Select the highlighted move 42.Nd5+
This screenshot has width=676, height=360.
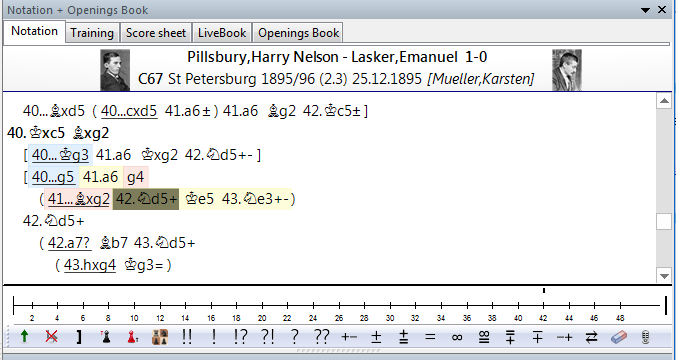(x=146, y=199)
